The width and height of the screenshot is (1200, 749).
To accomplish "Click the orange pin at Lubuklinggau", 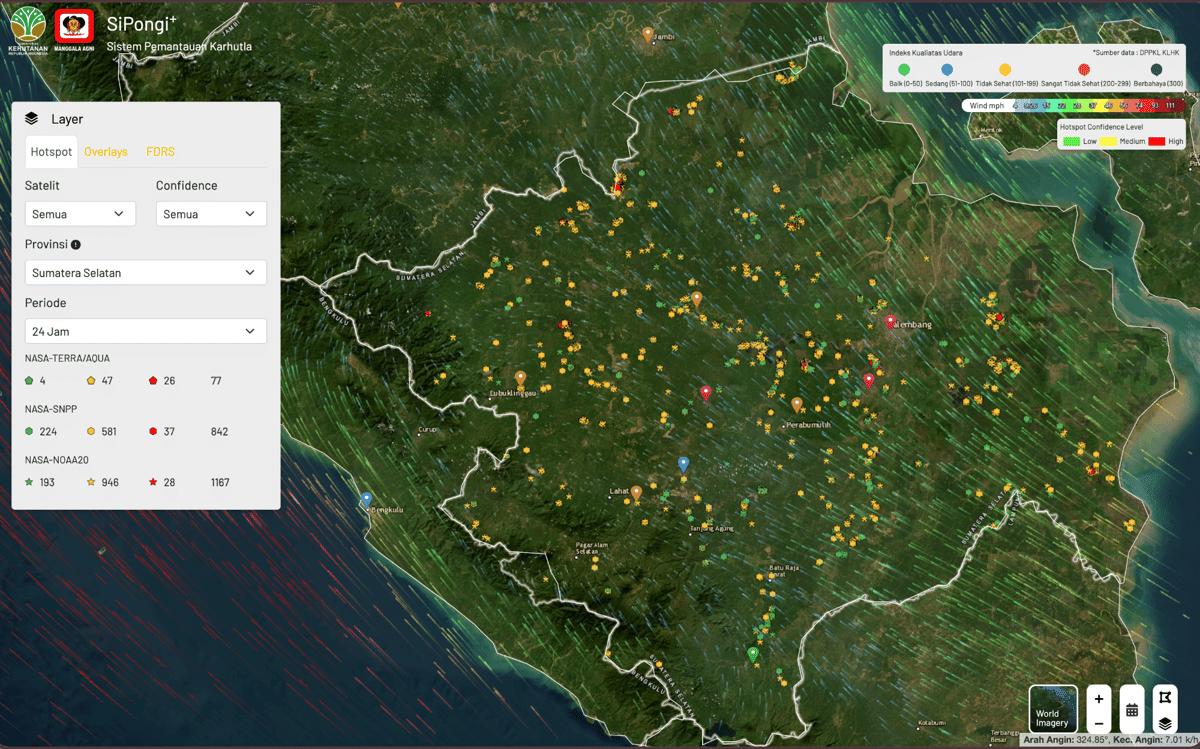I will tap(520, 378).
